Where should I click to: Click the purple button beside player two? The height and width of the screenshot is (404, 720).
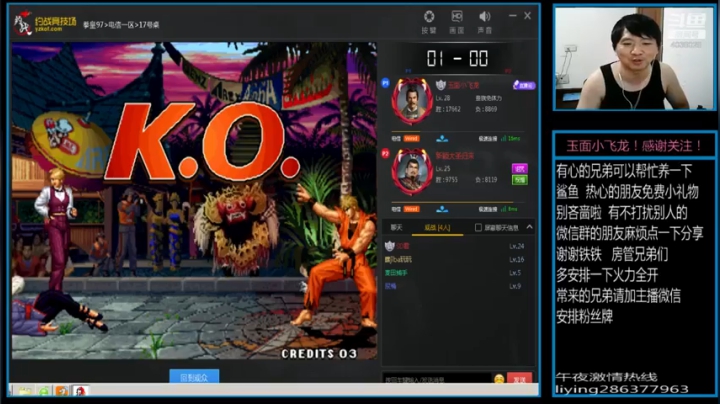point(519,168)
